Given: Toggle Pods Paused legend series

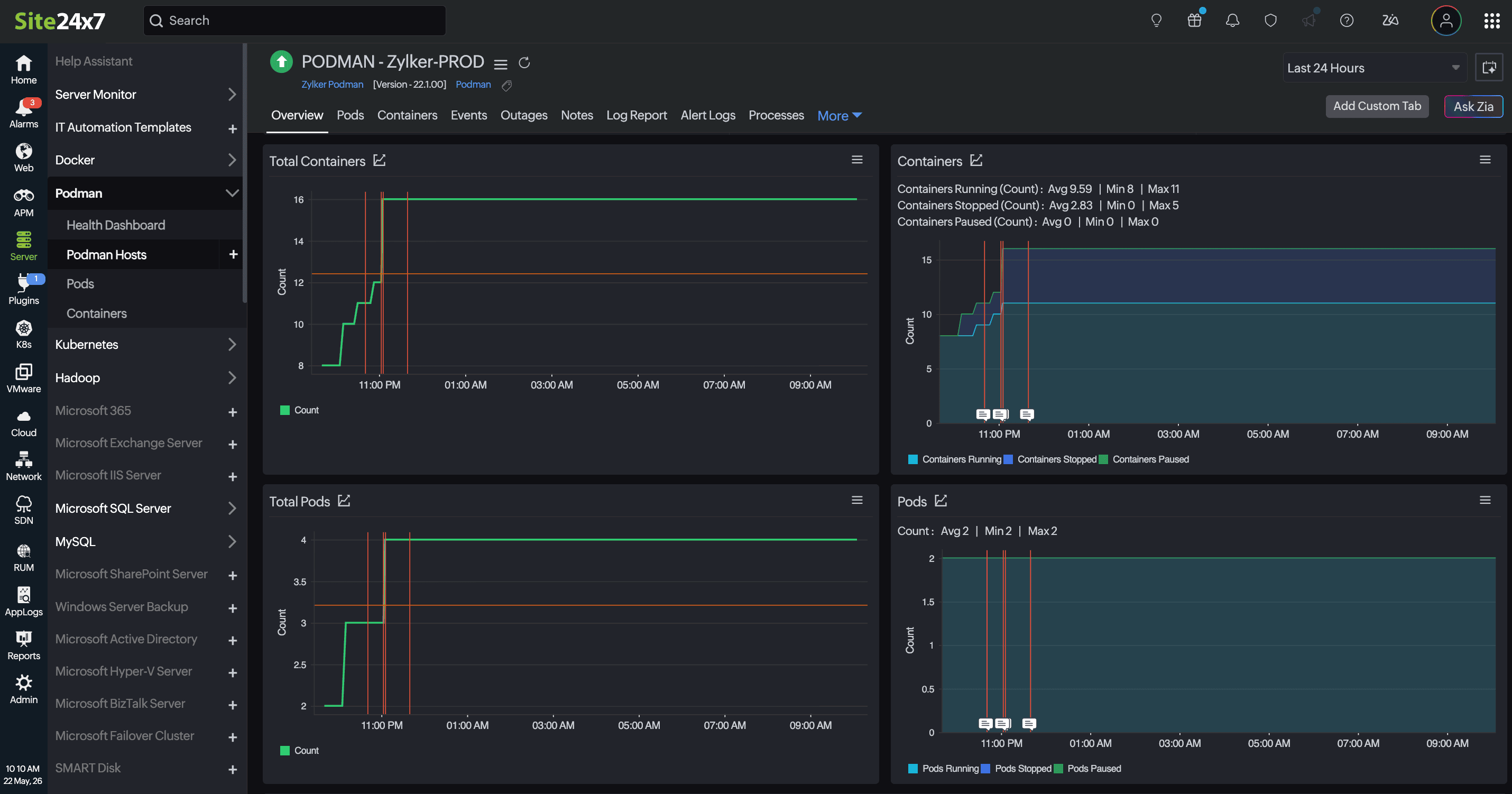Looking at the screenshot, I should point(1087,769).
